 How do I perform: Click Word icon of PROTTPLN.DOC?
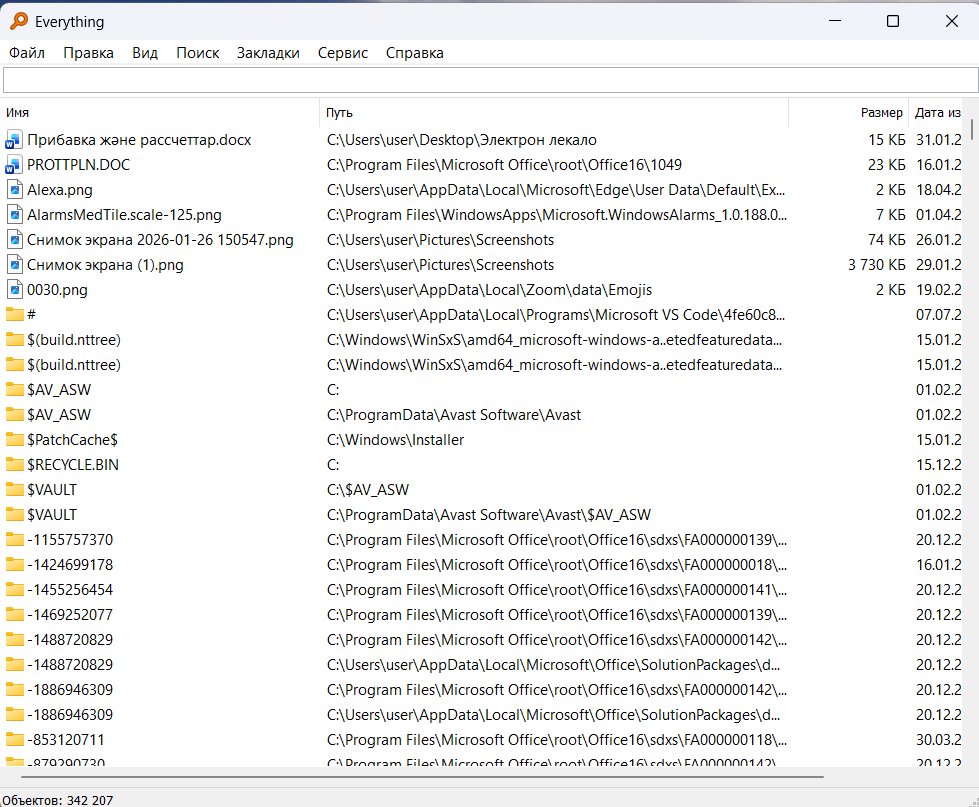click(14, 165)
